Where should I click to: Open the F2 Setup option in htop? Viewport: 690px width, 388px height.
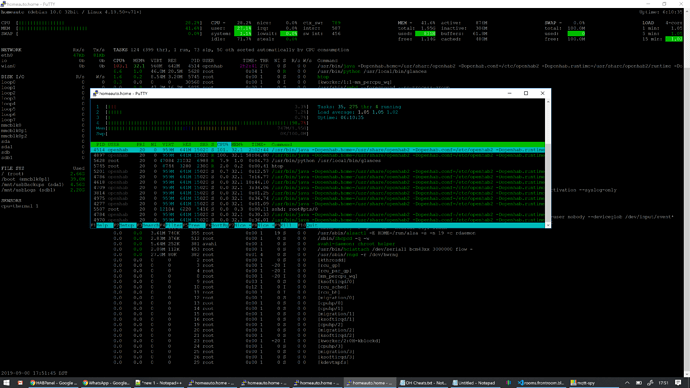pos(125,225)
